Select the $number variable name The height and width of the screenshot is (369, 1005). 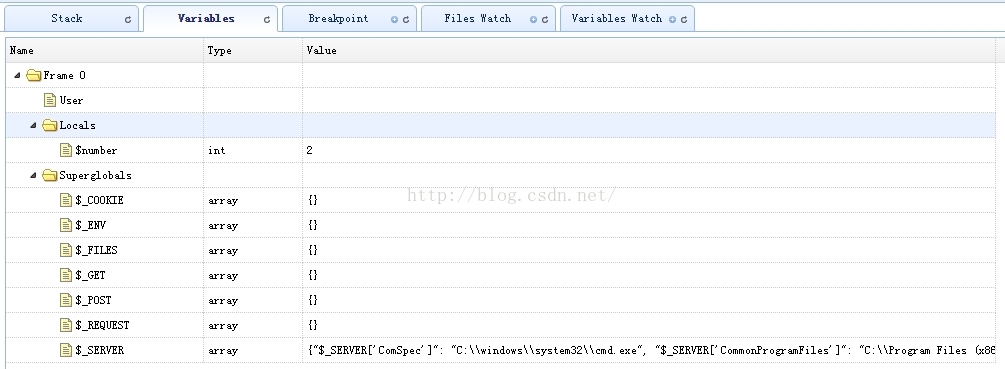[x=96, y=151]
